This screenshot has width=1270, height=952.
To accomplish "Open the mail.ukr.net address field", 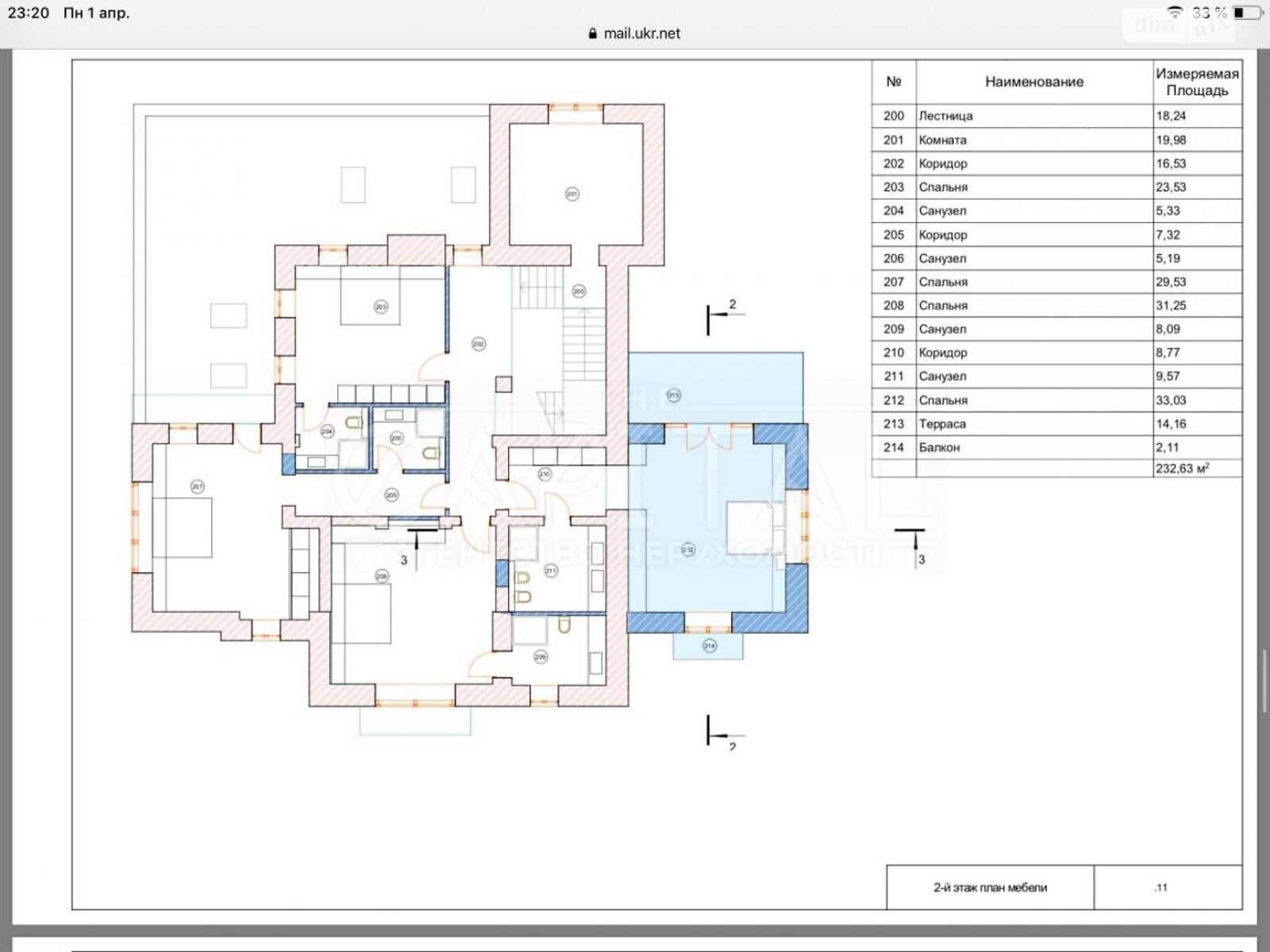I will pos(641,34).
